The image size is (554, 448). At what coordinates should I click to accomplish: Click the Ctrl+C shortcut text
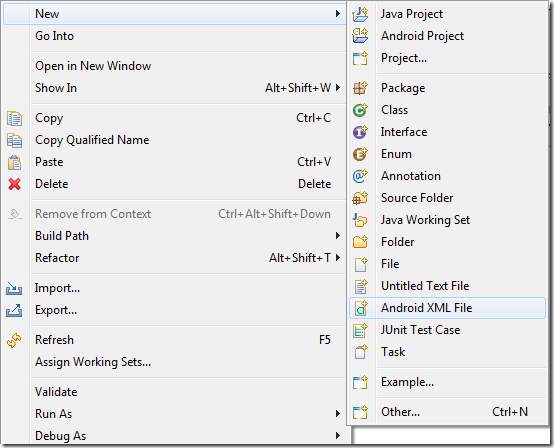[x=313, y=118]
